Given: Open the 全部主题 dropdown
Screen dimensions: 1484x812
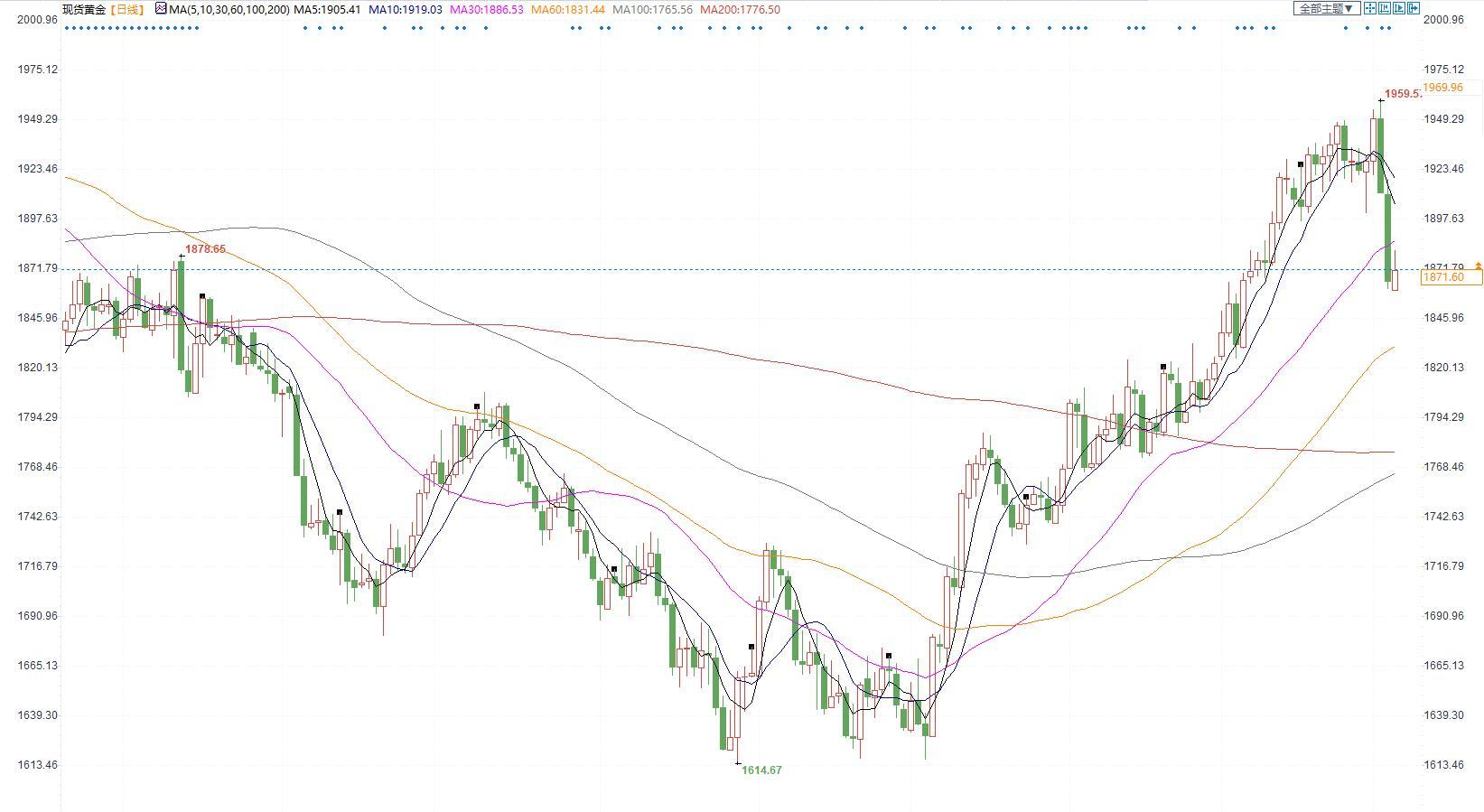Looking at the screenshot, I should click(x=1326, y=9).
